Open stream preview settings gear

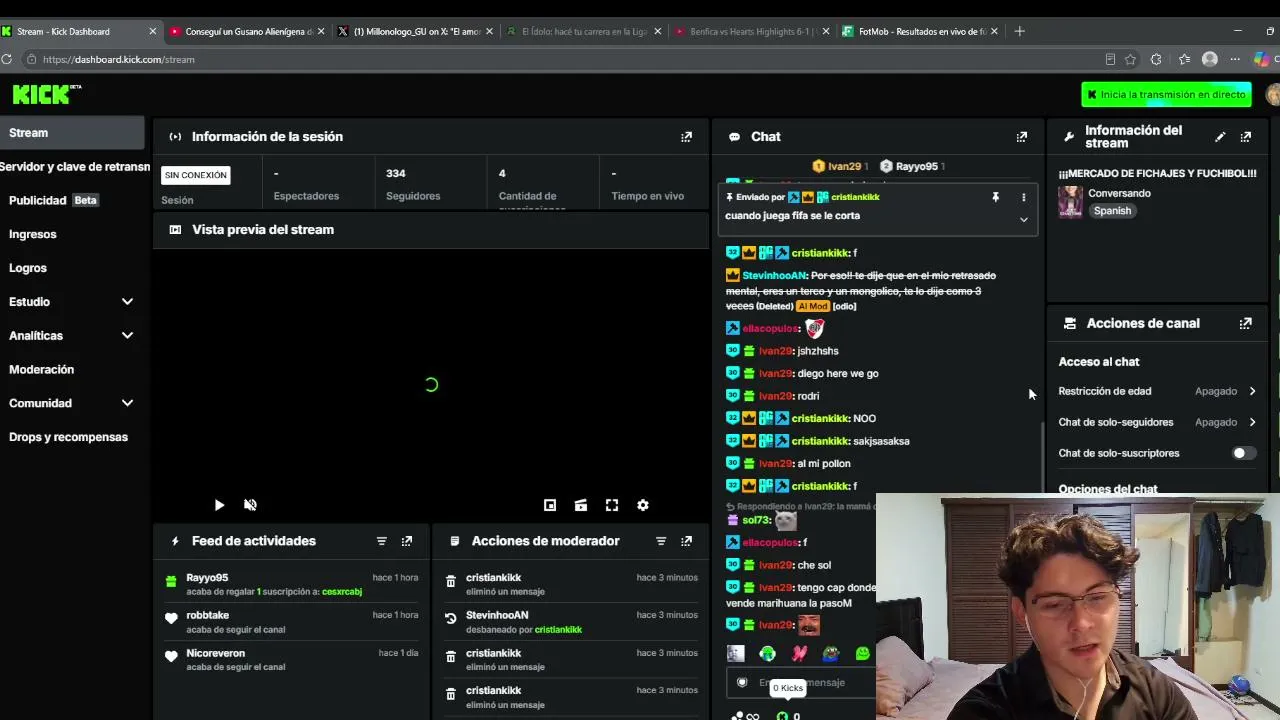pos(643,505)
